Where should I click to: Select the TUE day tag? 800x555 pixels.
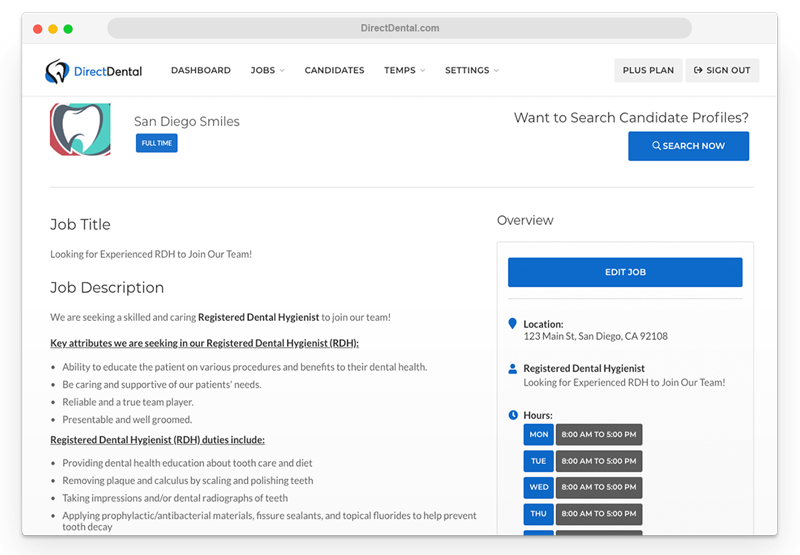tap(538, 461)
